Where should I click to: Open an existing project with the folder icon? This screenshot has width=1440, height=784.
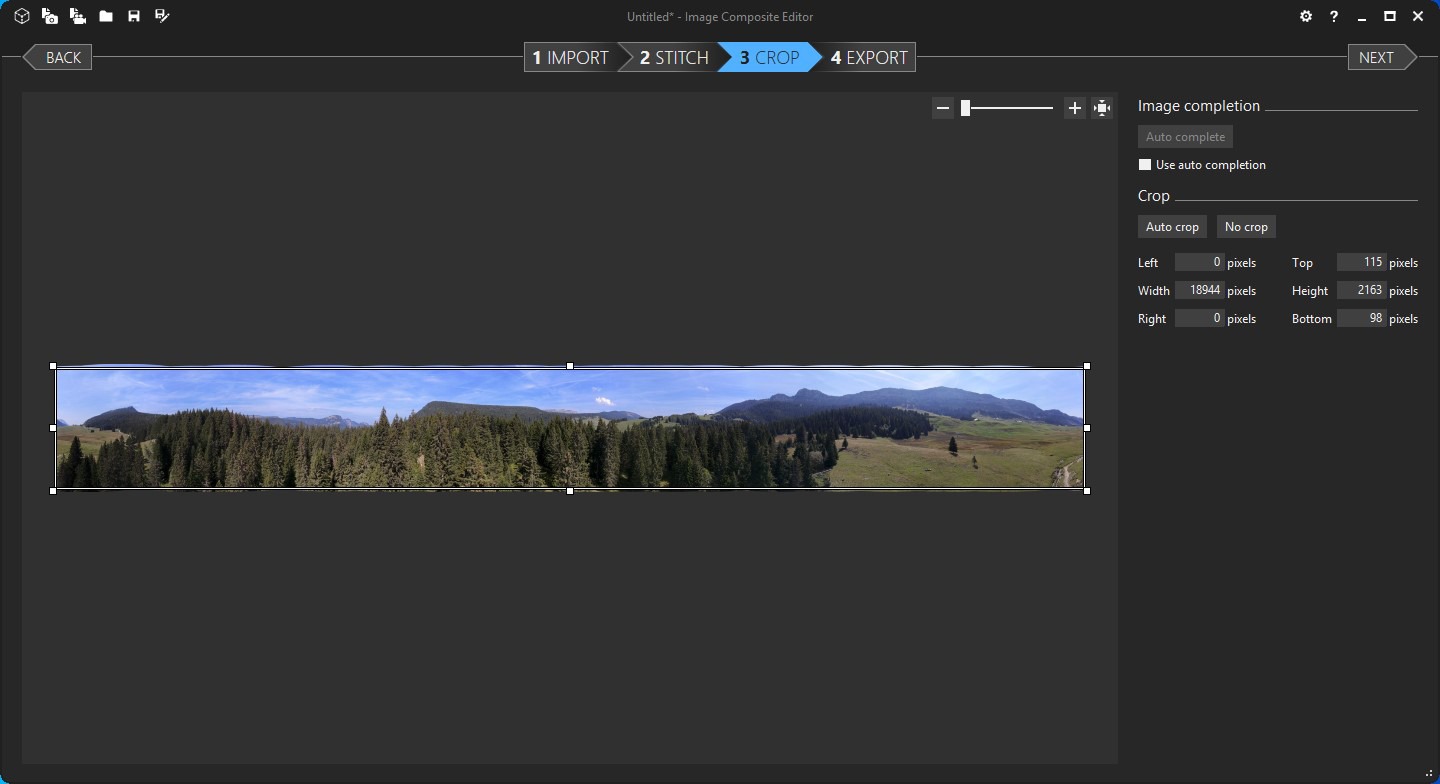pos(106,17)
